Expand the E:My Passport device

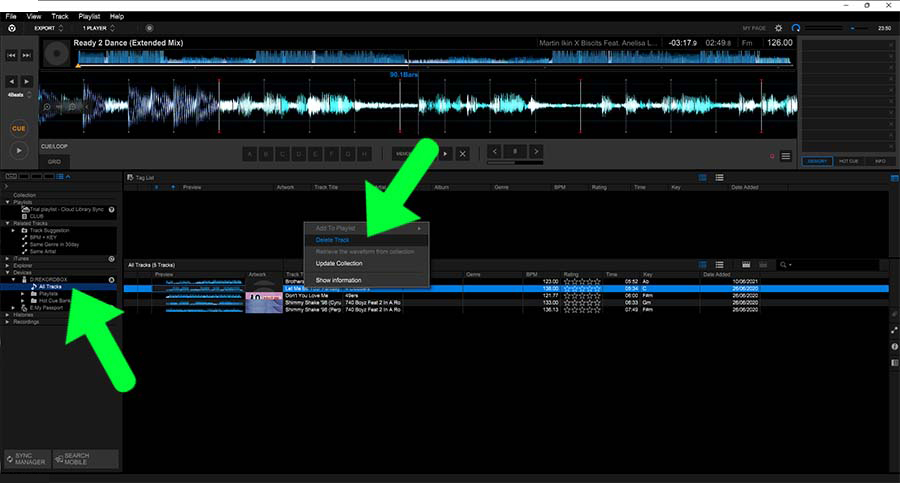click(x=14, y=308)
